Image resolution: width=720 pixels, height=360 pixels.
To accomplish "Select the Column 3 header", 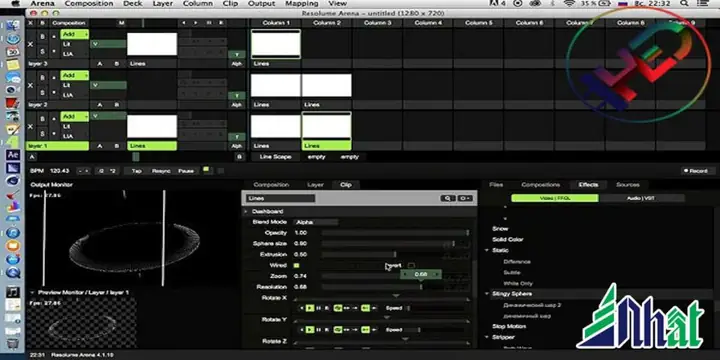I will point(377,23).
